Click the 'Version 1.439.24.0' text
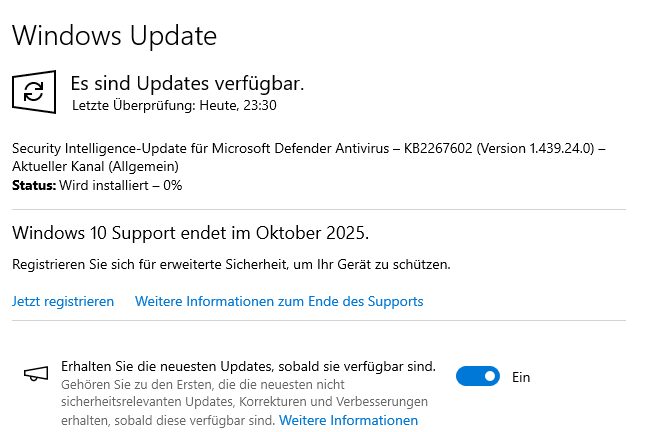Screen dimensions: 653x432 (535, 148)
